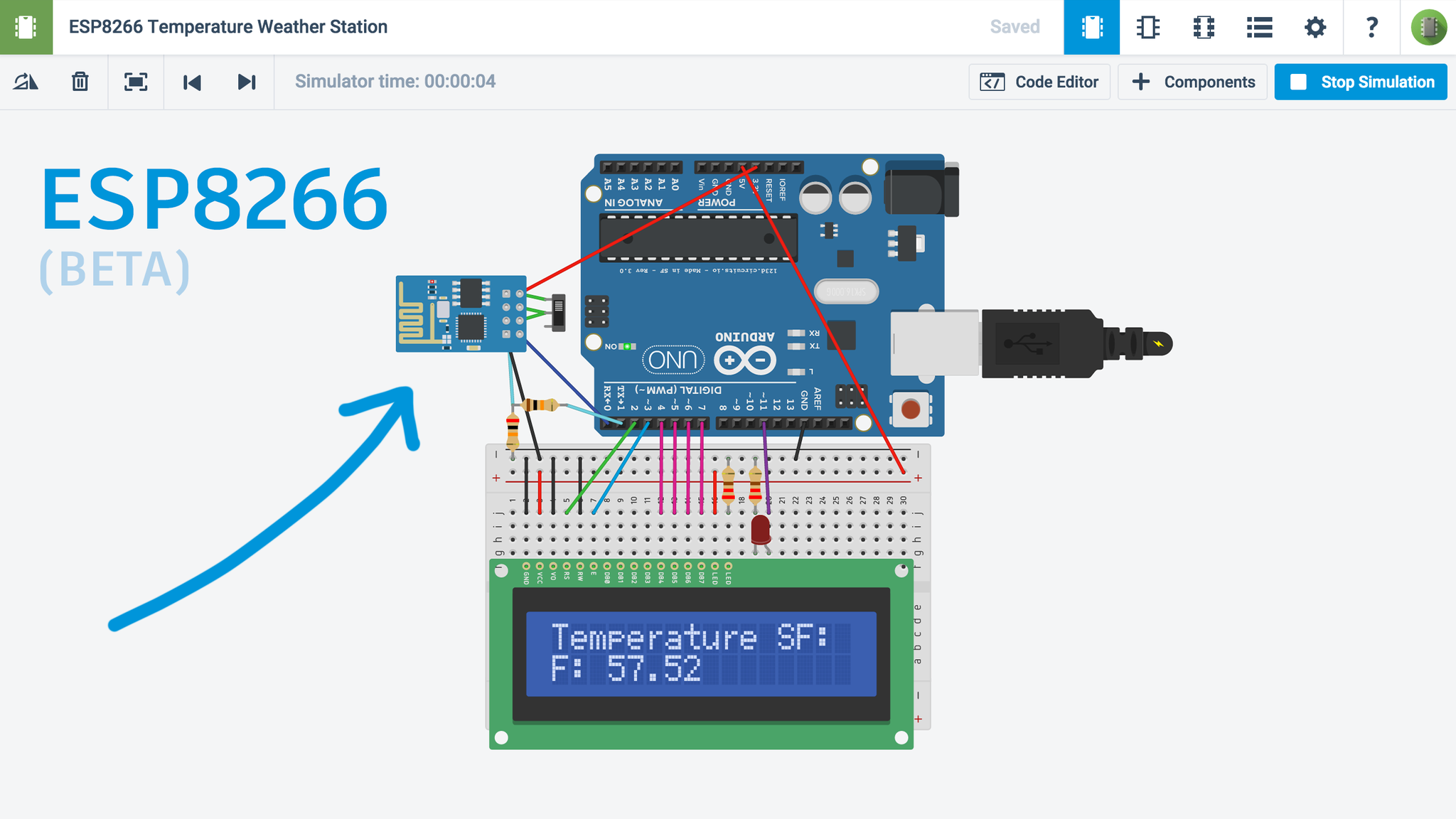
Task: Stop the running simulation
Action: [1361, 82]
